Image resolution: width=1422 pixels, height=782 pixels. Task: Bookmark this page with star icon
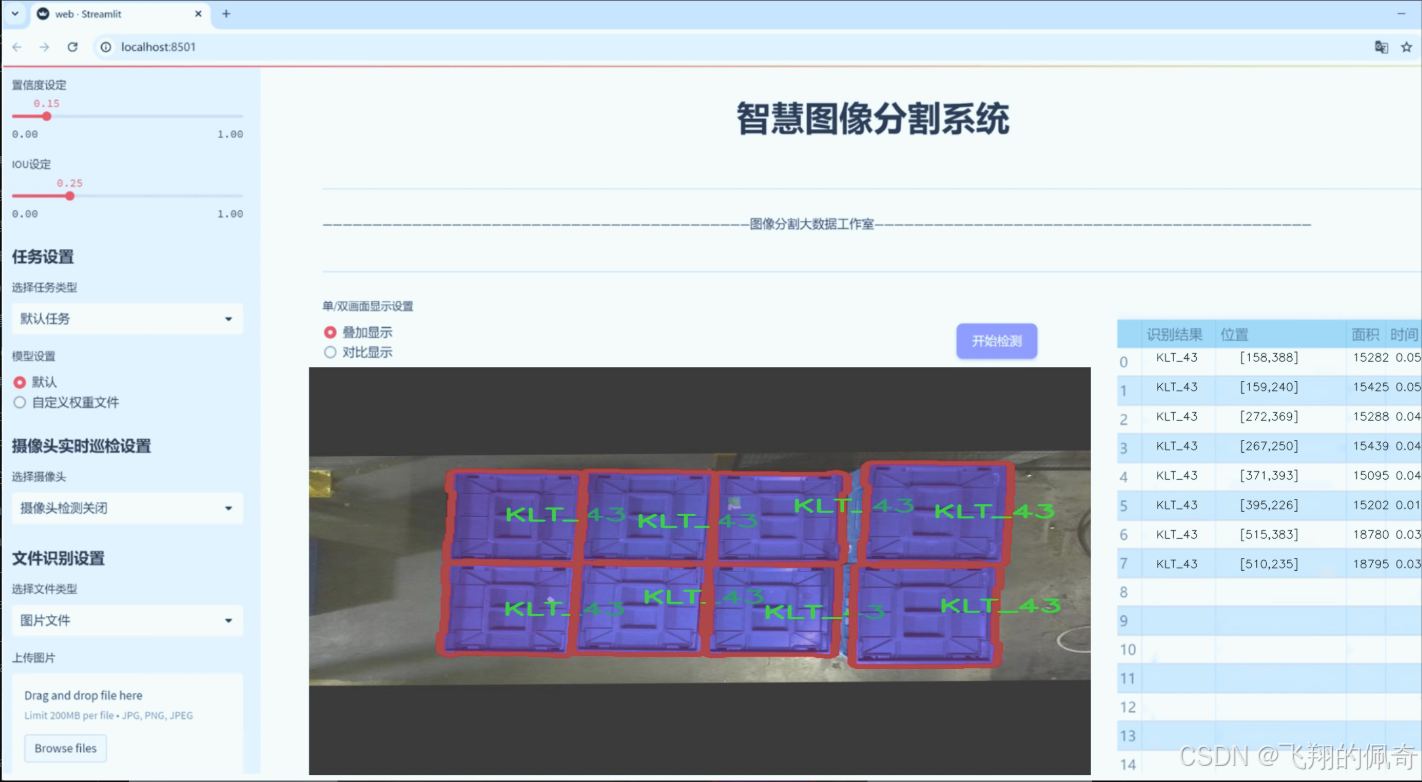[x=1406, y=47]
